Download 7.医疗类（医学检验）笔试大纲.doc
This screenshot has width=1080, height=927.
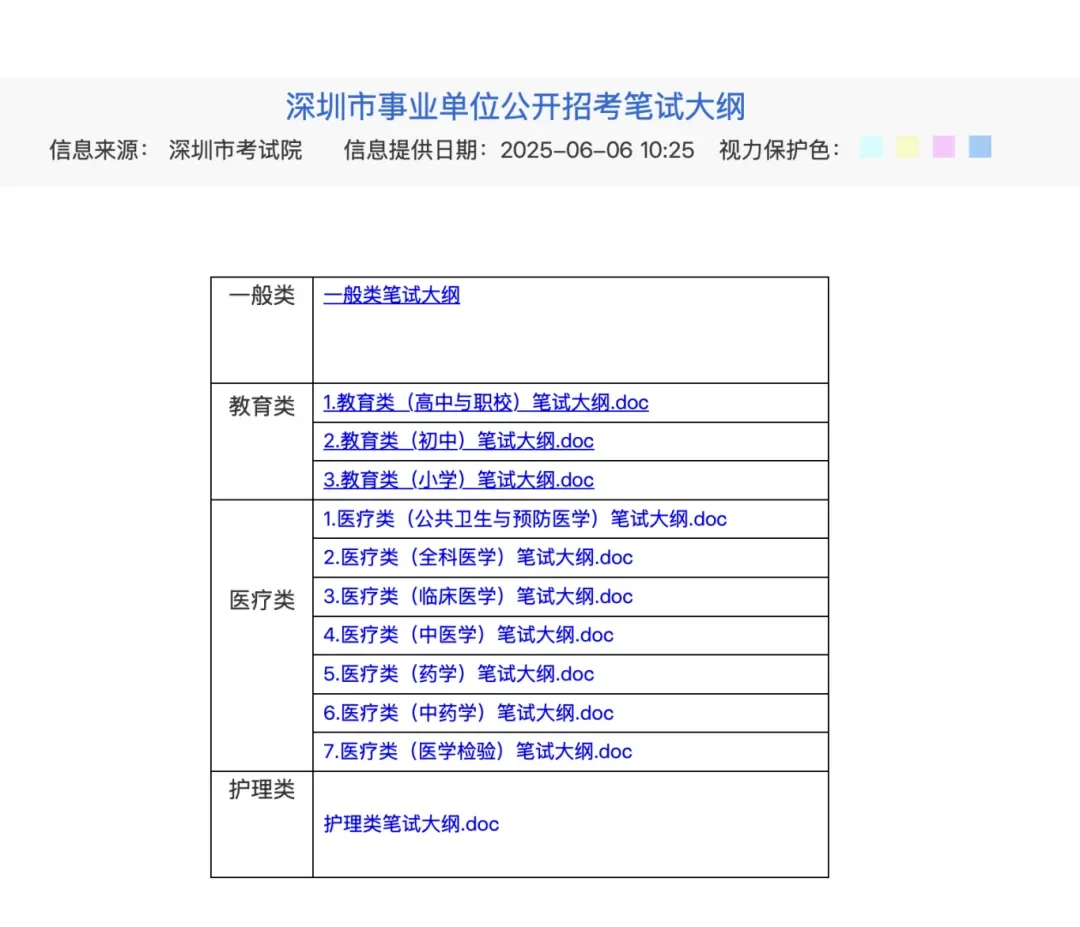(x=477, y=751)
